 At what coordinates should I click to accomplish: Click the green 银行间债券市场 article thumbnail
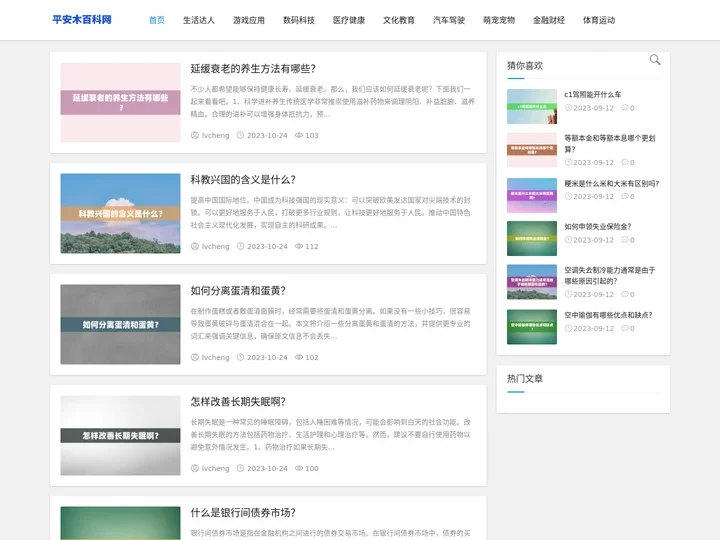pyautogui.click(x=120, y=523)
